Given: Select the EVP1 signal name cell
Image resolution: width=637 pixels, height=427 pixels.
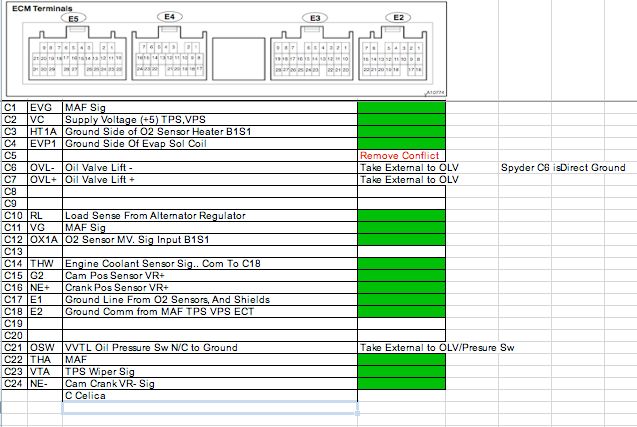Looking at the screenshot, I should (x=45, y=143).
